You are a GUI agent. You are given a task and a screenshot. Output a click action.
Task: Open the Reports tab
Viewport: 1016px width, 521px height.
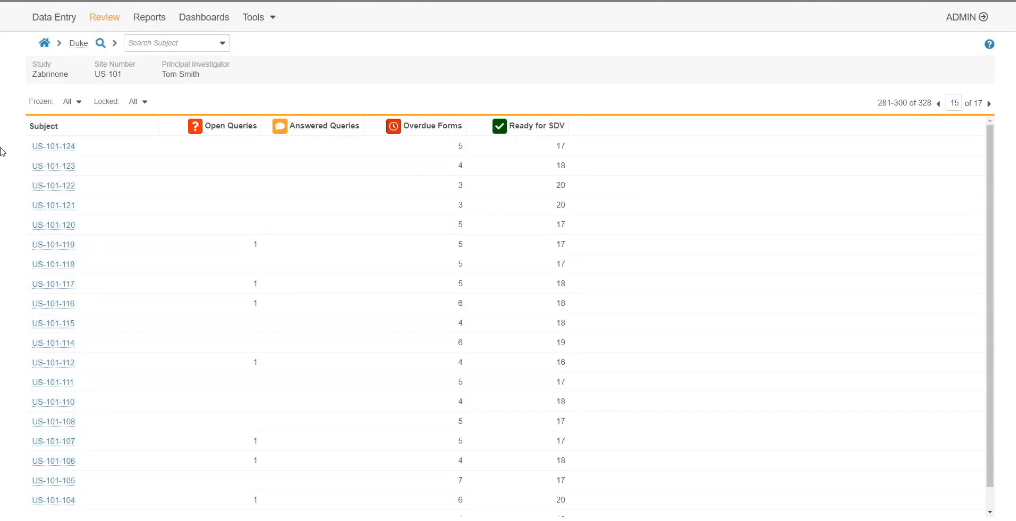(149, 17)
